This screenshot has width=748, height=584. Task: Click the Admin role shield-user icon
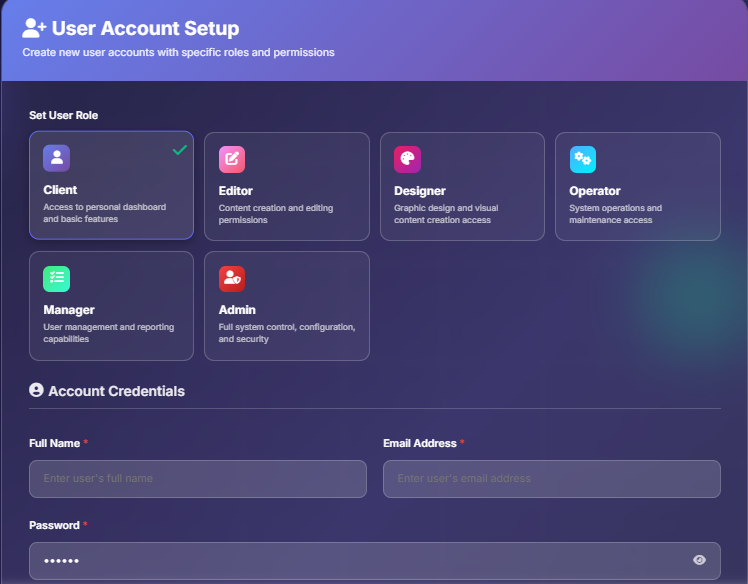coord(232,279)
